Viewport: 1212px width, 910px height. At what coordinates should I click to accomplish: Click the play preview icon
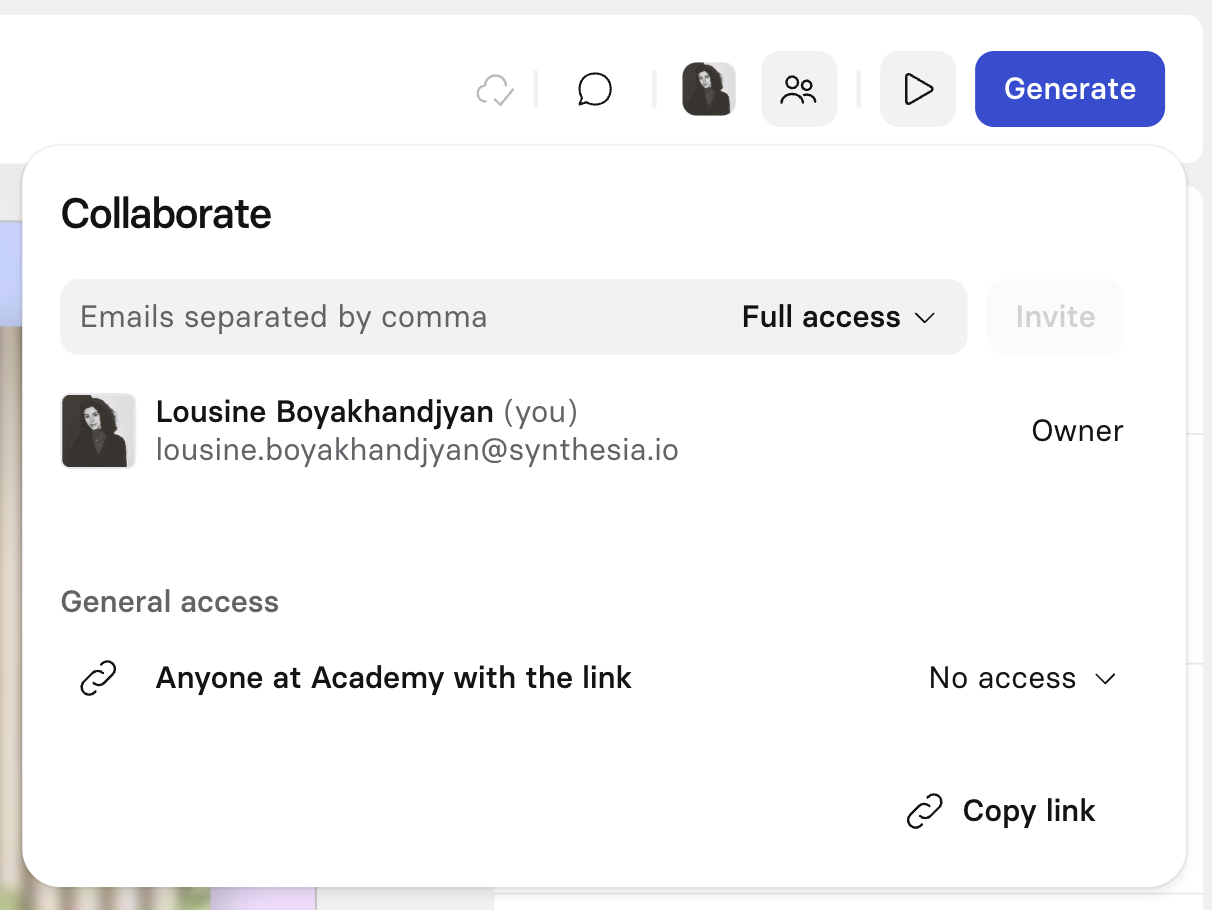click(917, 89)
